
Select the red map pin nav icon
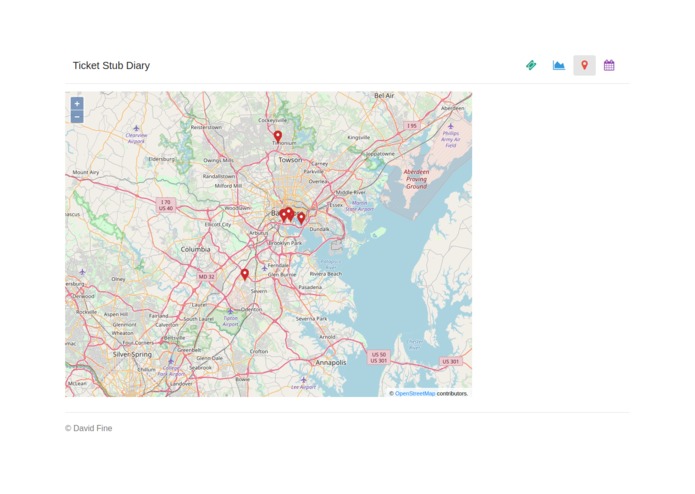coord(584,65)
